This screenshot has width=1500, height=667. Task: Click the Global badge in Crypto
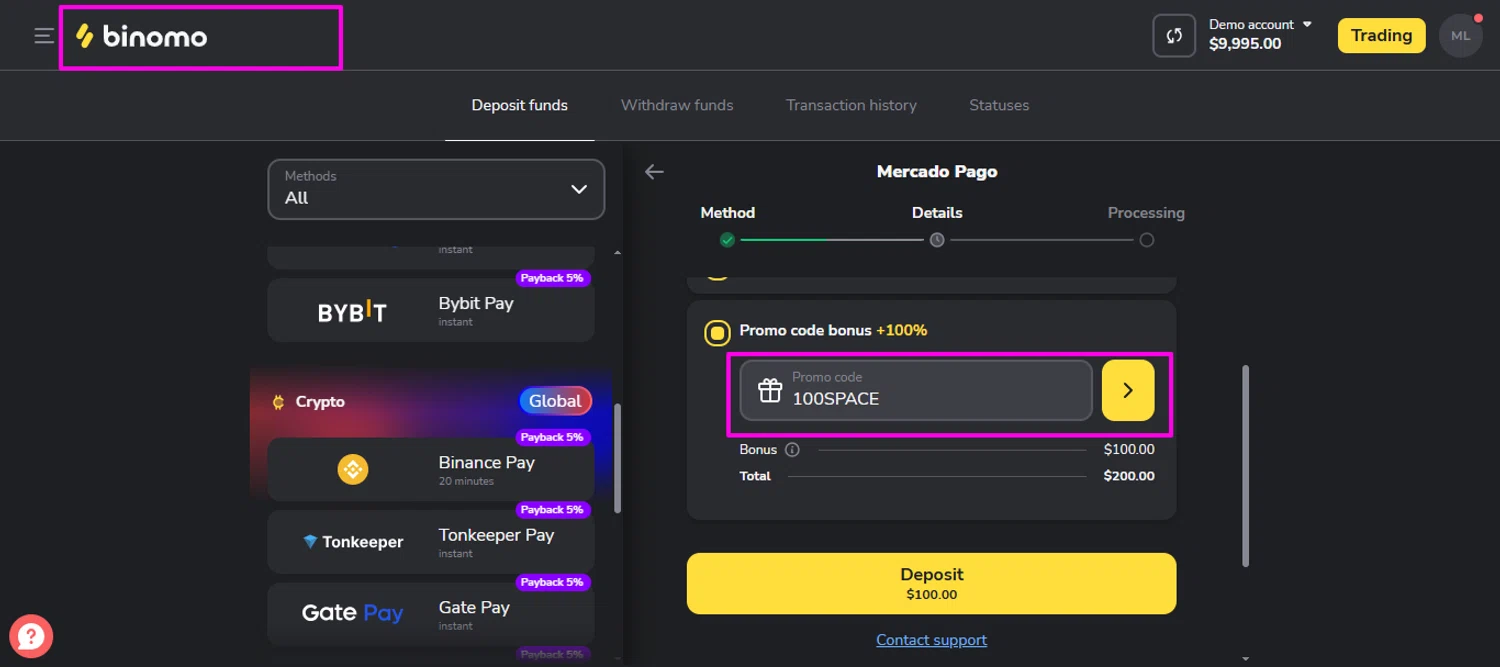point(555,401)
